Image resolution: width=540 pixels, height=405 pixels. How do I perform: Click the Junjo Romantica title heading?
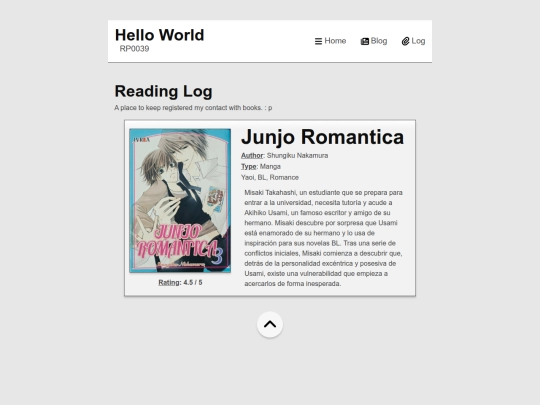point(322,137)
